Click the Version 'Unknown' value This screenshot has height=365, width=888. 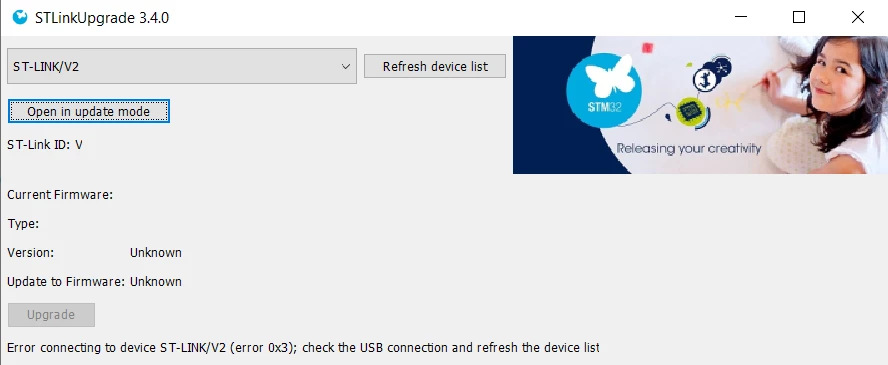[x=156, y=253]
